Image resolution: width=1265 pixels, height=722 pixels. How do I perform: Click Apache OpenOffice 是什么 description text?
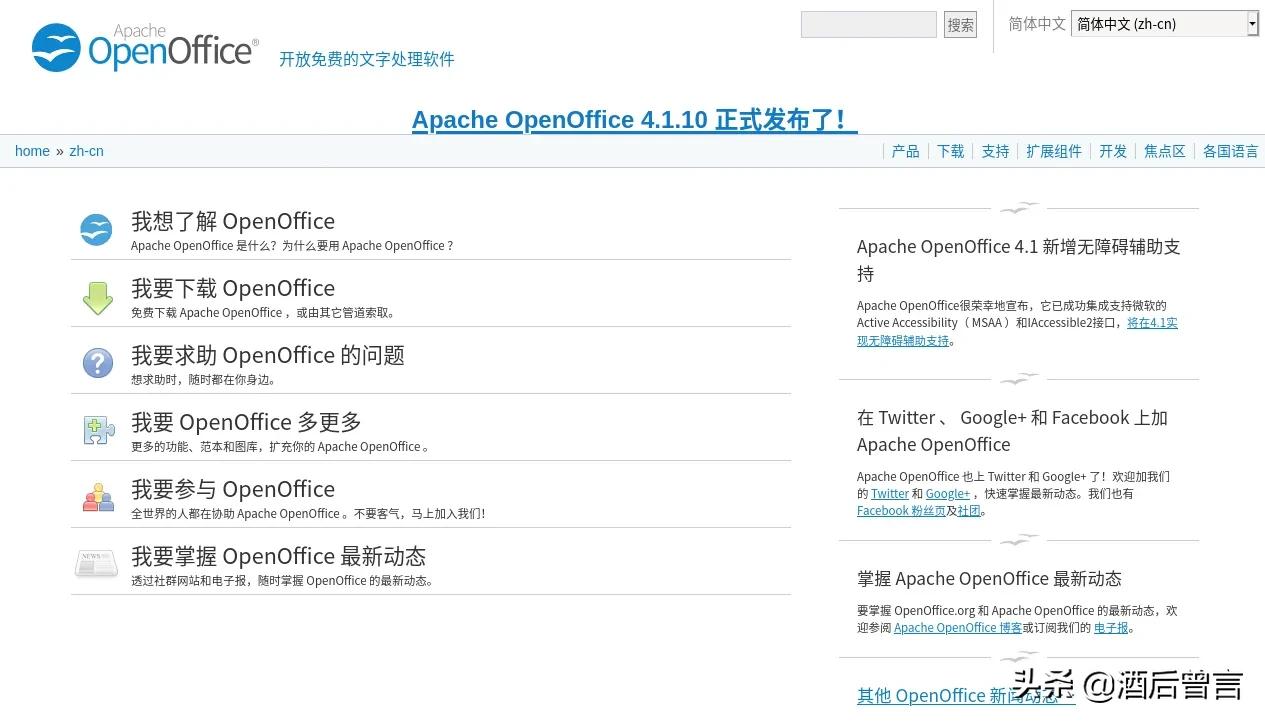292,246
